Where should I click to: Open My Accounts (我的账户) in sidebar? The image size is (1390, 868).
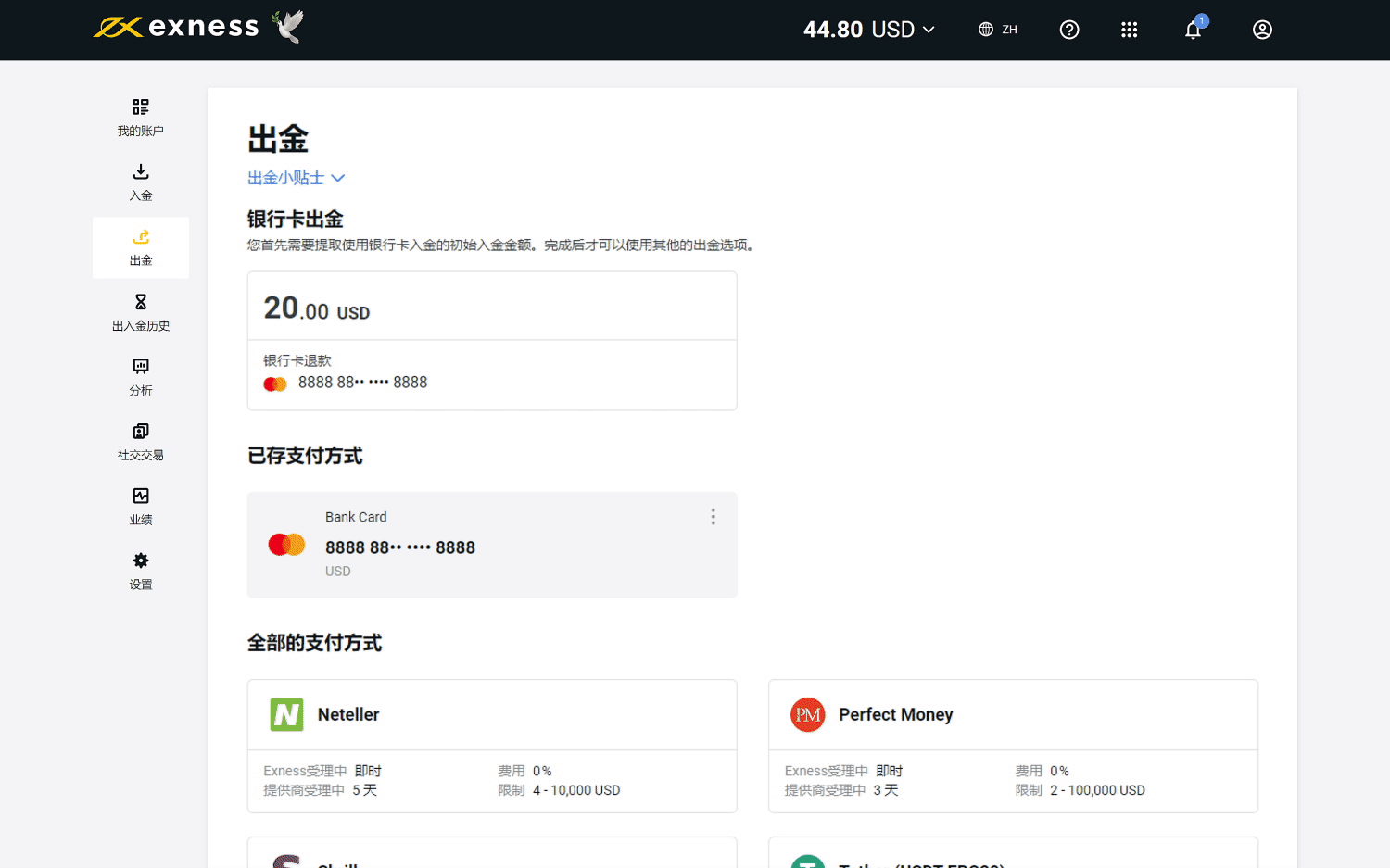[141, 118]
